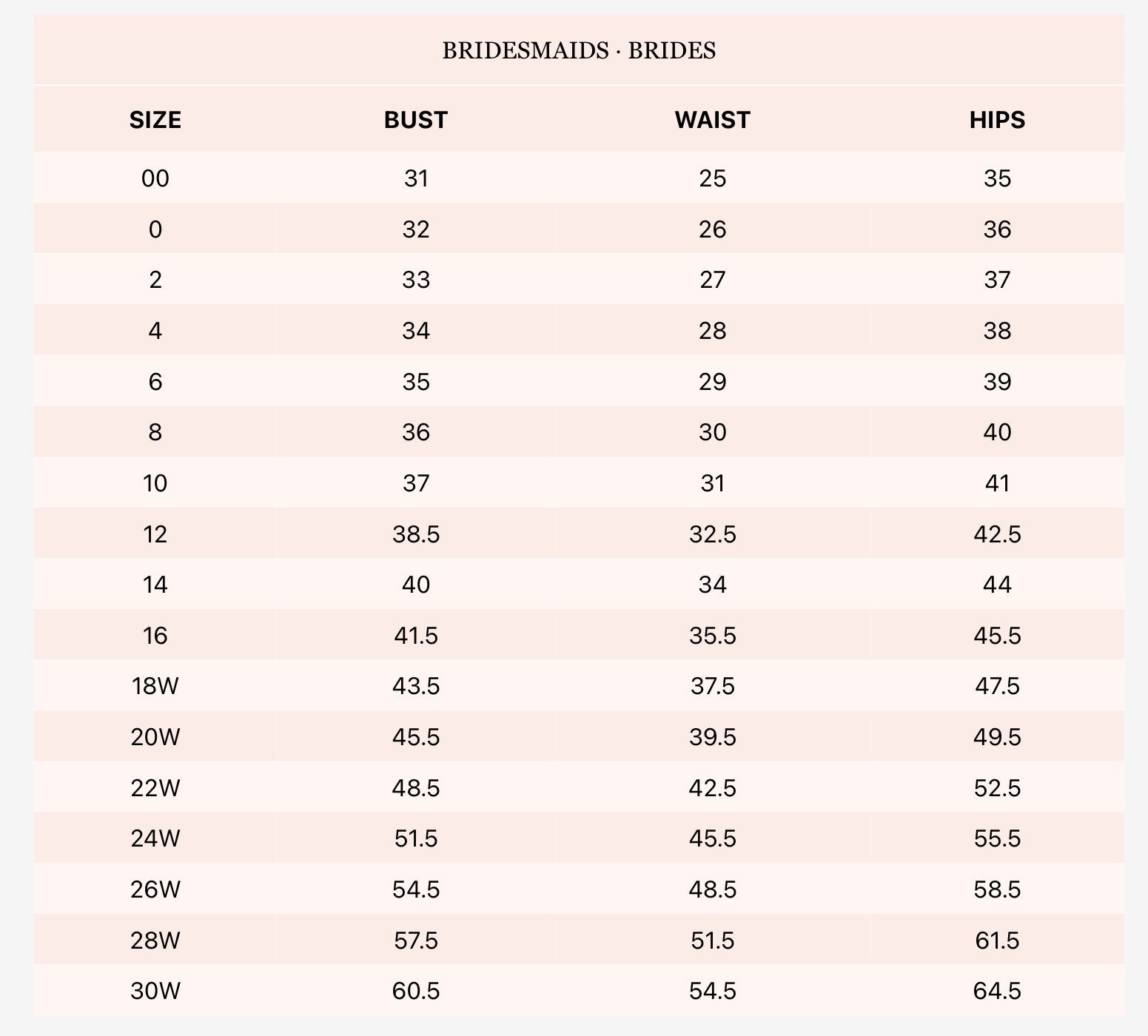Screen dimensions: 1148x1036
Task: Click size 00 in the size column
Action: point(155,178)
